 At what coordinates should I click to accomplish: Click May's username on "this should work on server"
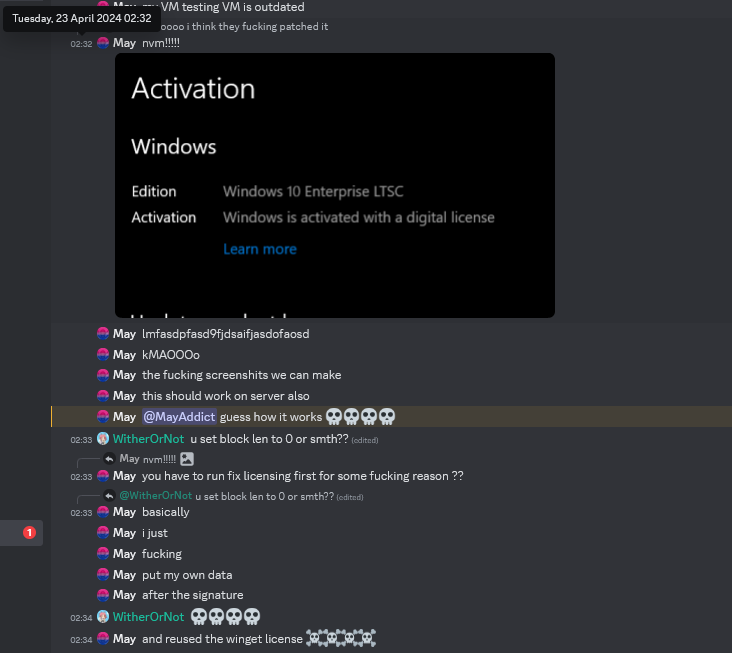[124, 396]
